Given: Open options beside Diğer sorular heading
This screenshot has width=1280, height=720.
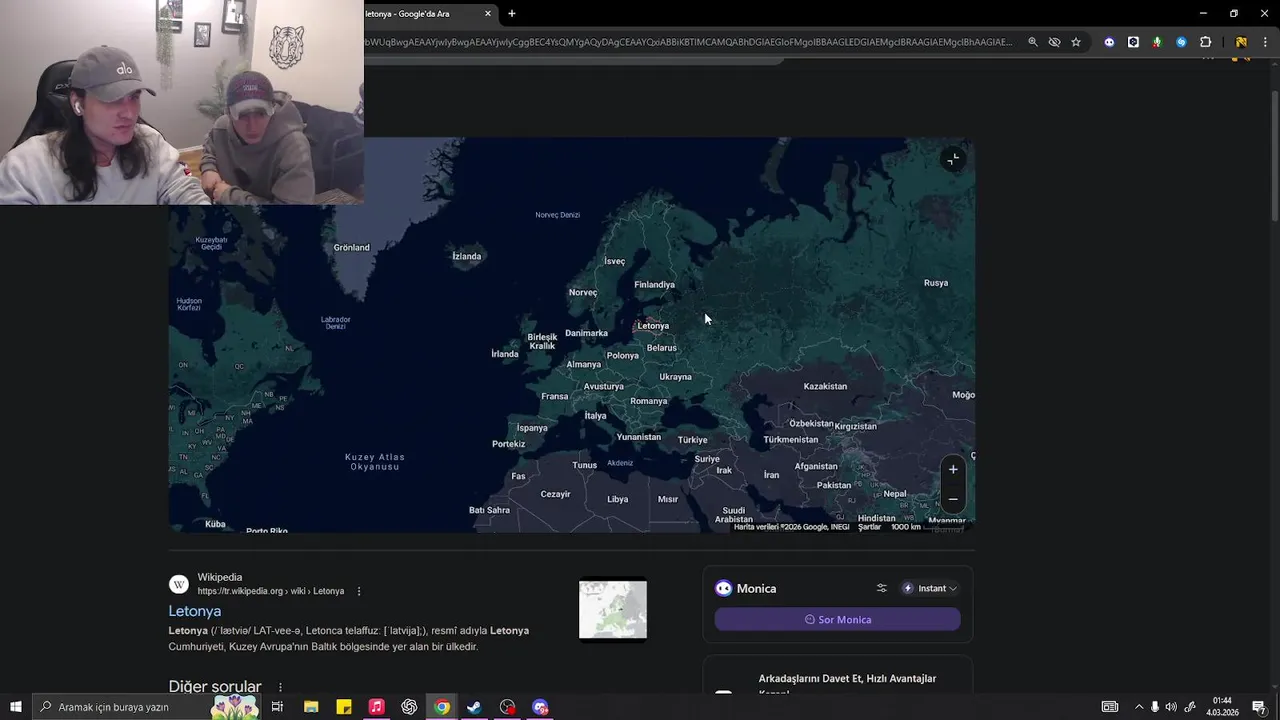Looking at the screenshot, I should point(280,687).
